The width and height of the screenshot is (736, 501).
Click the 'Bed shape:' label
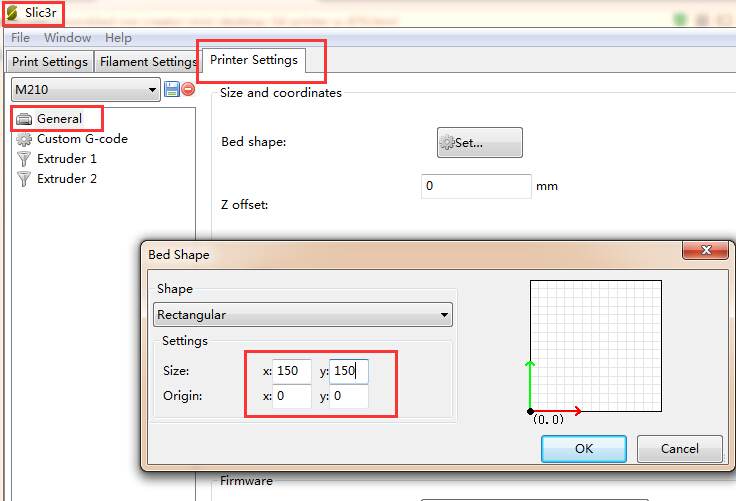tap(253, 142)
